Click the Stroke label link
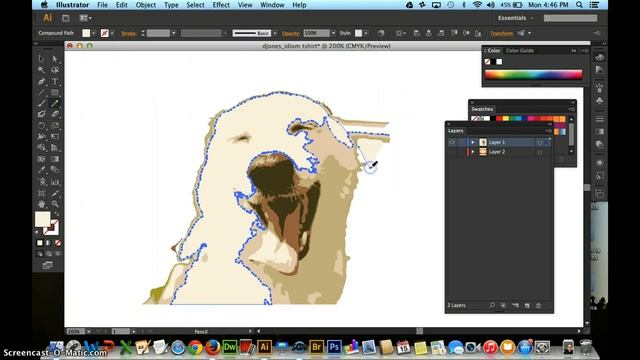Viewport: 640px width, 360px height. click(x=129, y=33)
